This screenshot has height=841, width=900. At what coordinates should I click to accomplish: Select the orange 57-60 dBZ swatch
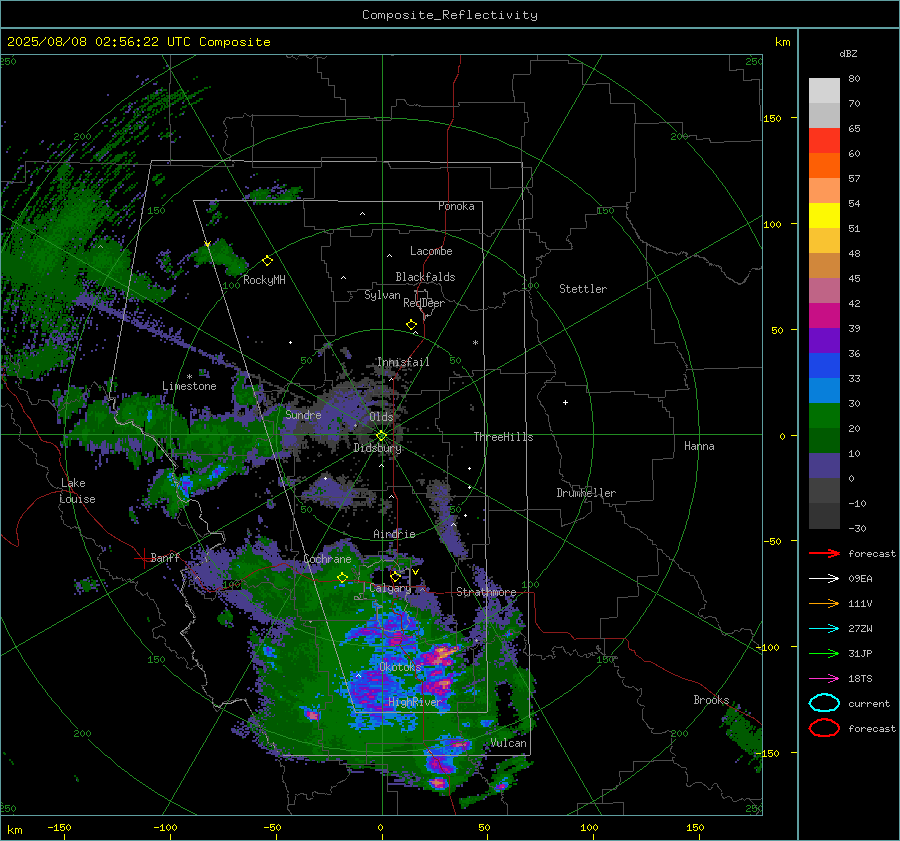824,166
